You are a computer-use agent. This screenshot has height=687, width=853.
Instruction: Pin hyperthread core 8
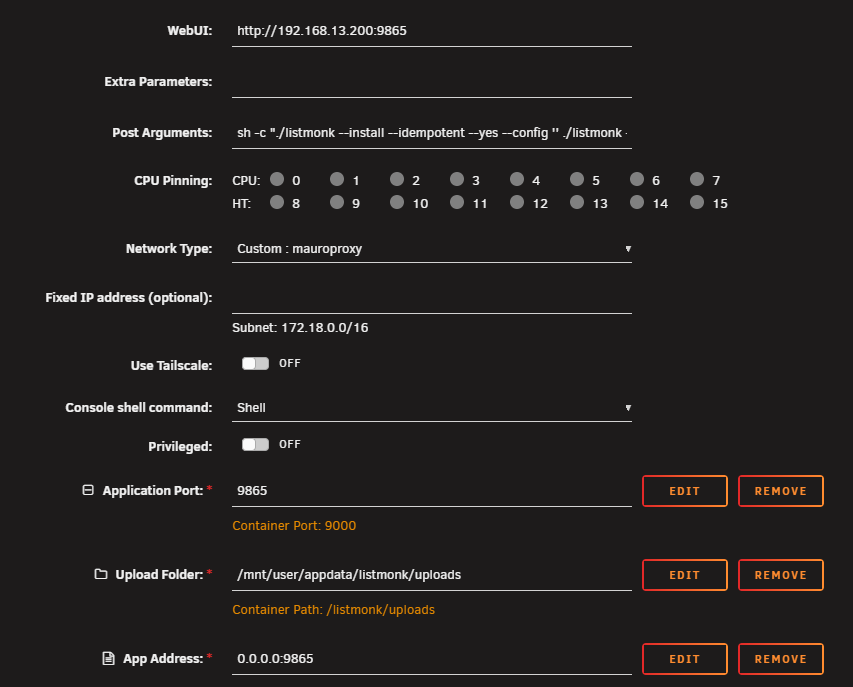tap(277, 202)
